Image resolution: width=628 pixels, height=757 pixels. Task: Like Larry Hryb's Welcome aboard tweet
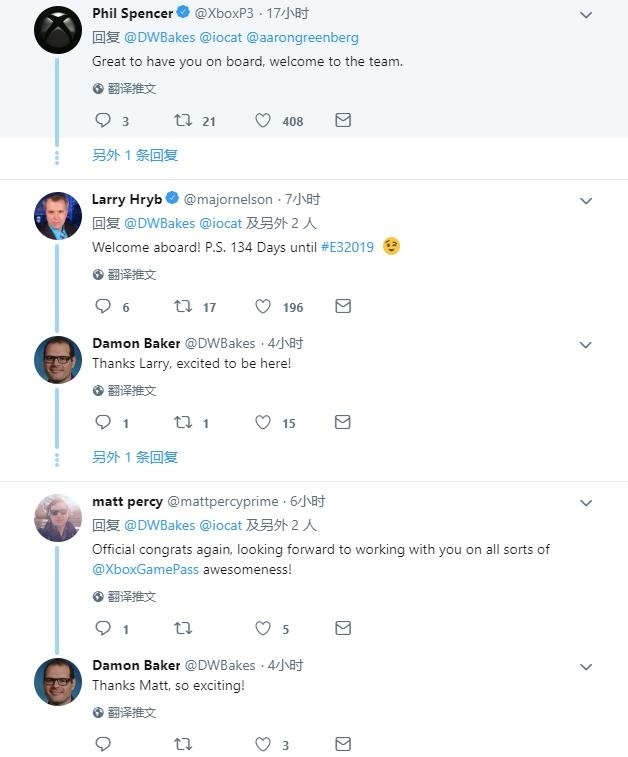pyautogui.click(x=263, y=307)
